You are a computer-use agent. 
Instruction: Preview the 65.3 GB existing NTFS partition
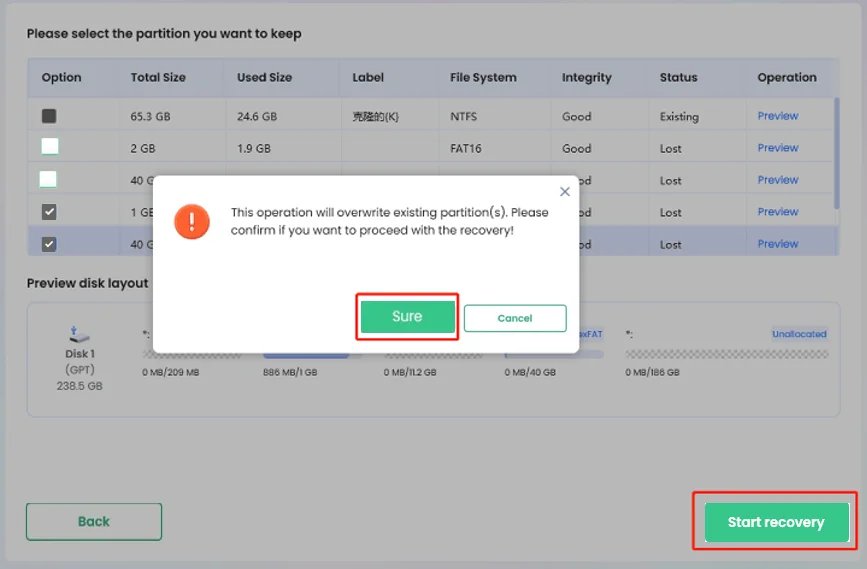click(x=777, y=116)
